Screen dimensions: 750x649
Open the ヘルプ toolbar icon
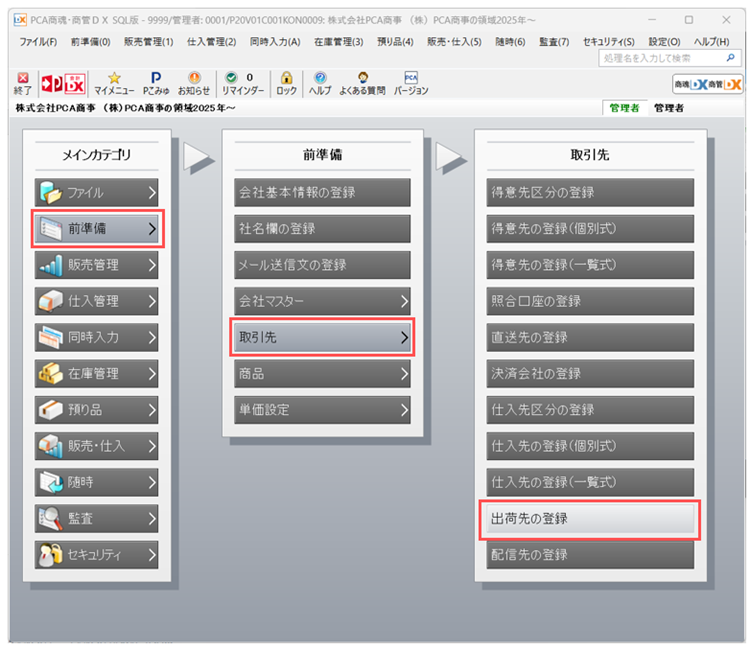point(320,82)
